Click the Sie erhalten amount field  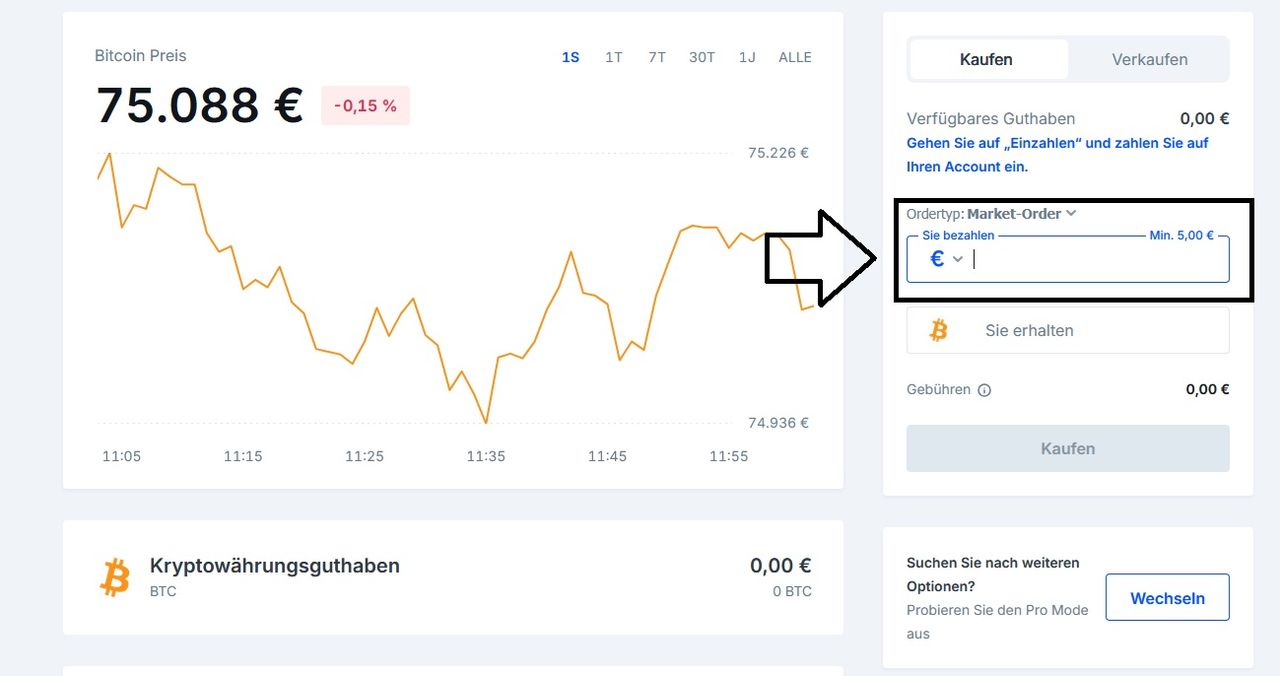tap(1095, 330)
